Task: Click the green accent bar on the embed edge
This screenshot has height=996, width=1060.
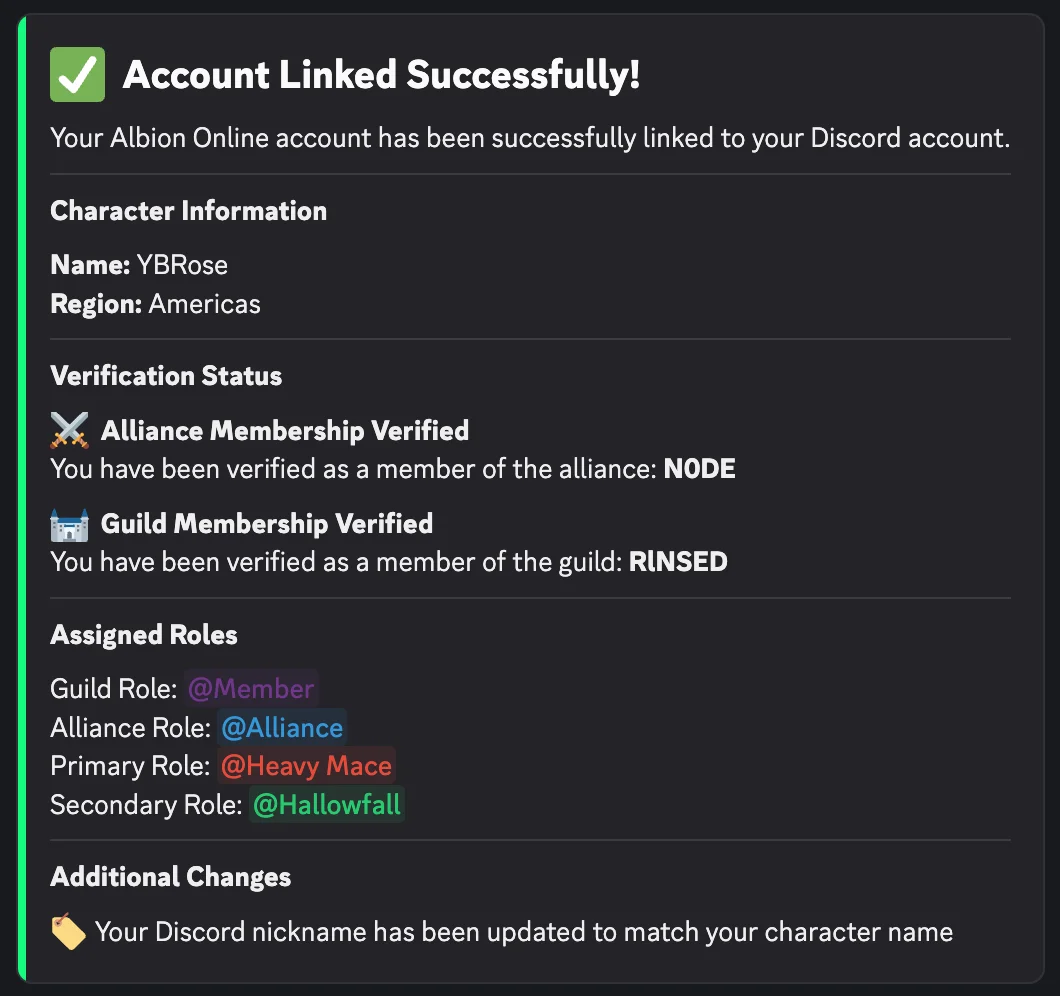Action: 23,498
